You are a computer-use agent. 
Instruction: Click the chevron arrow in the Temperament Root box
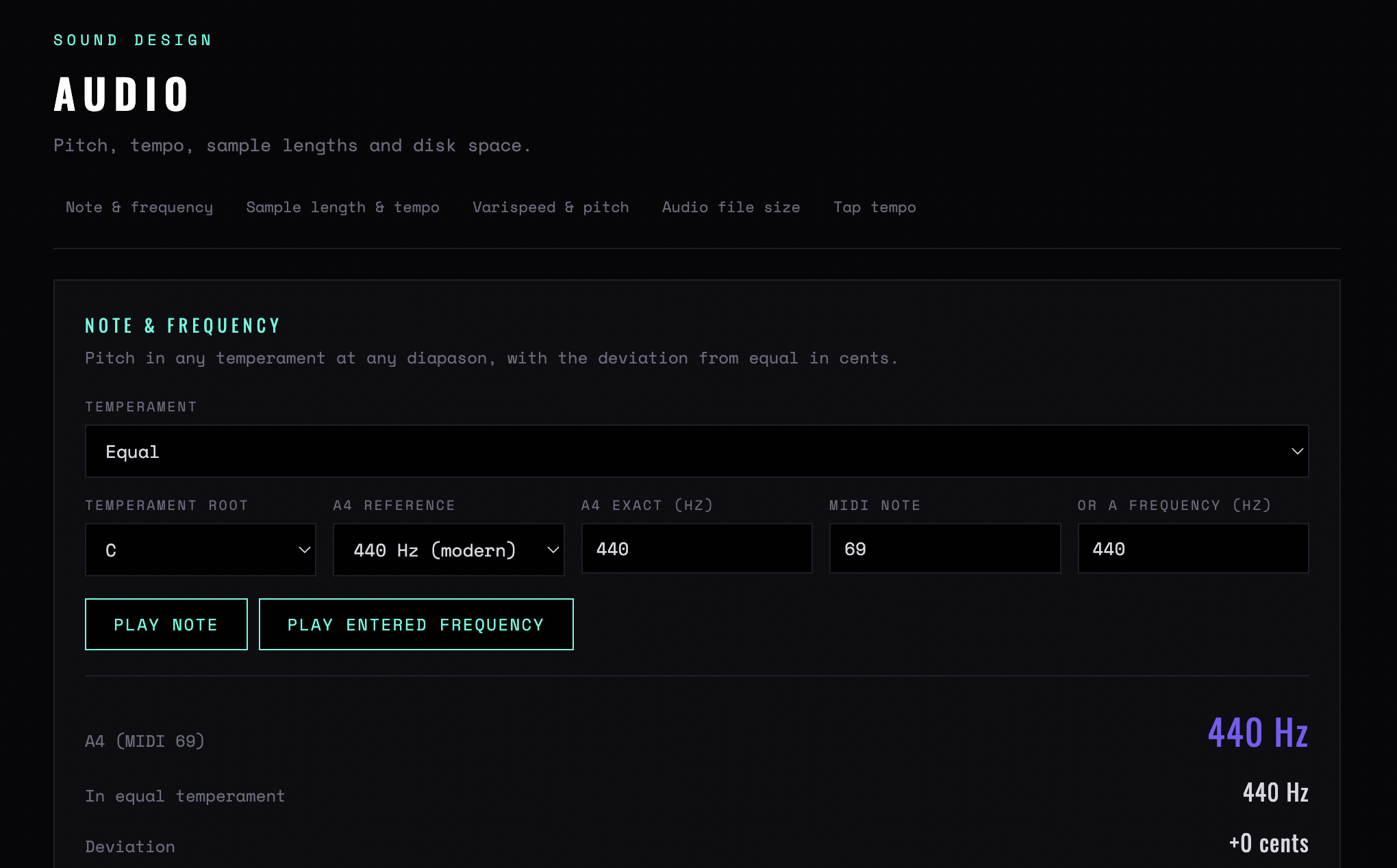click(x=304, y=550)
